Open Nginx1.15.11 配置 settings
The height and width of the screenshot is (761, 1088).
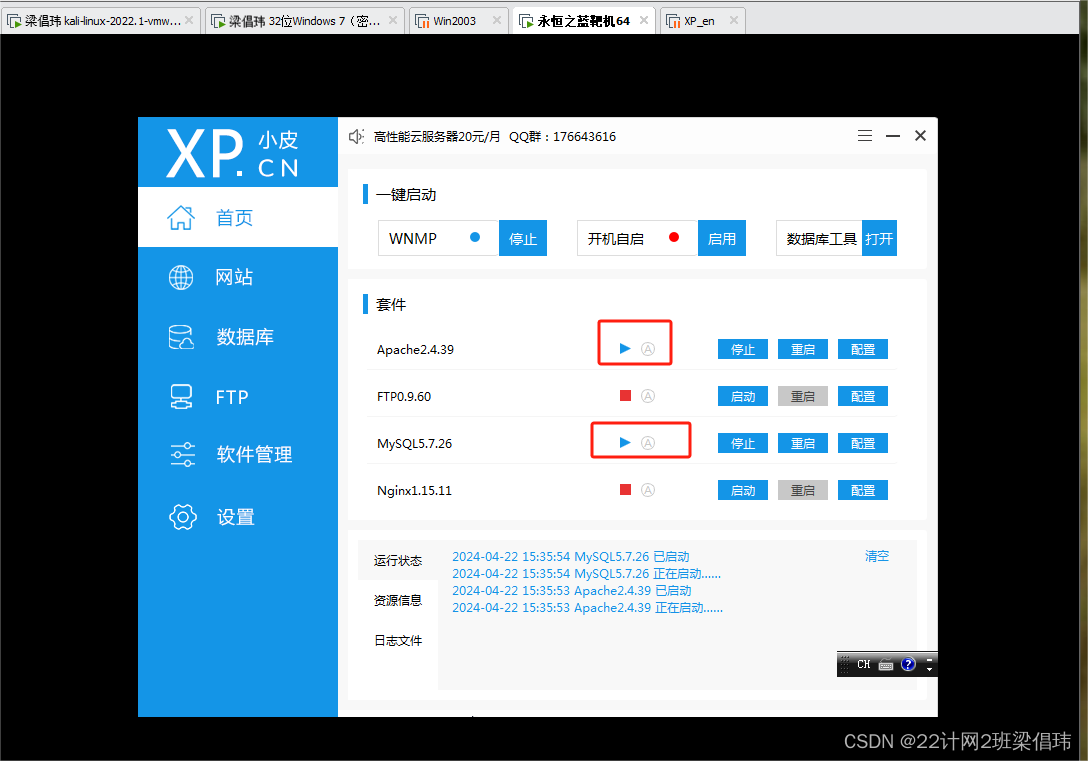[862, 490]
